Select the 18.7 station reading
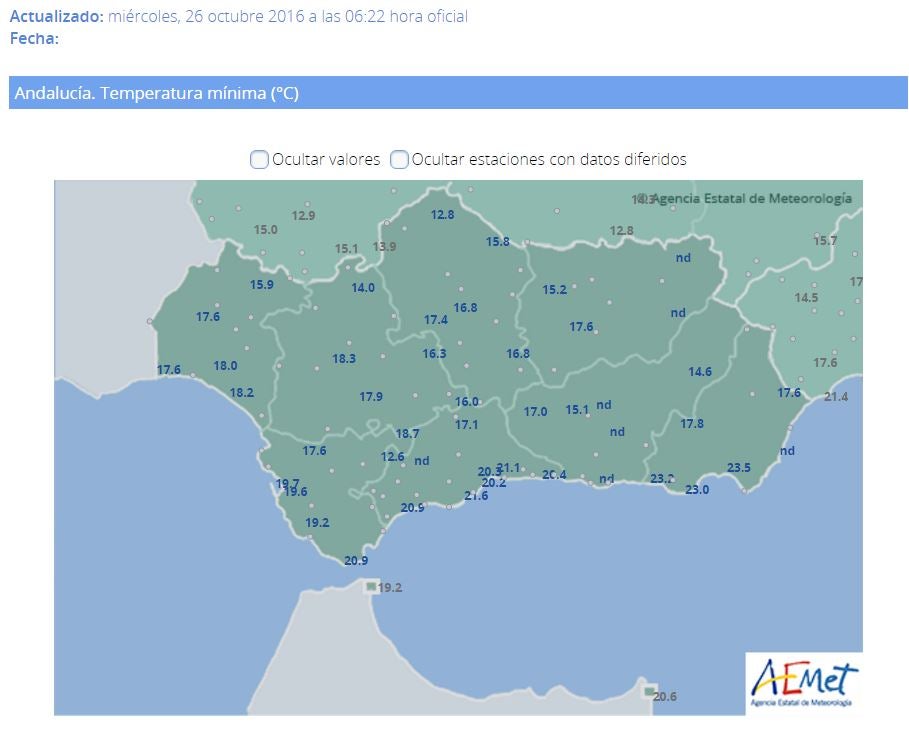Image resolution: width=909 pixels, height=750 pixels. (x=407, y=434)
